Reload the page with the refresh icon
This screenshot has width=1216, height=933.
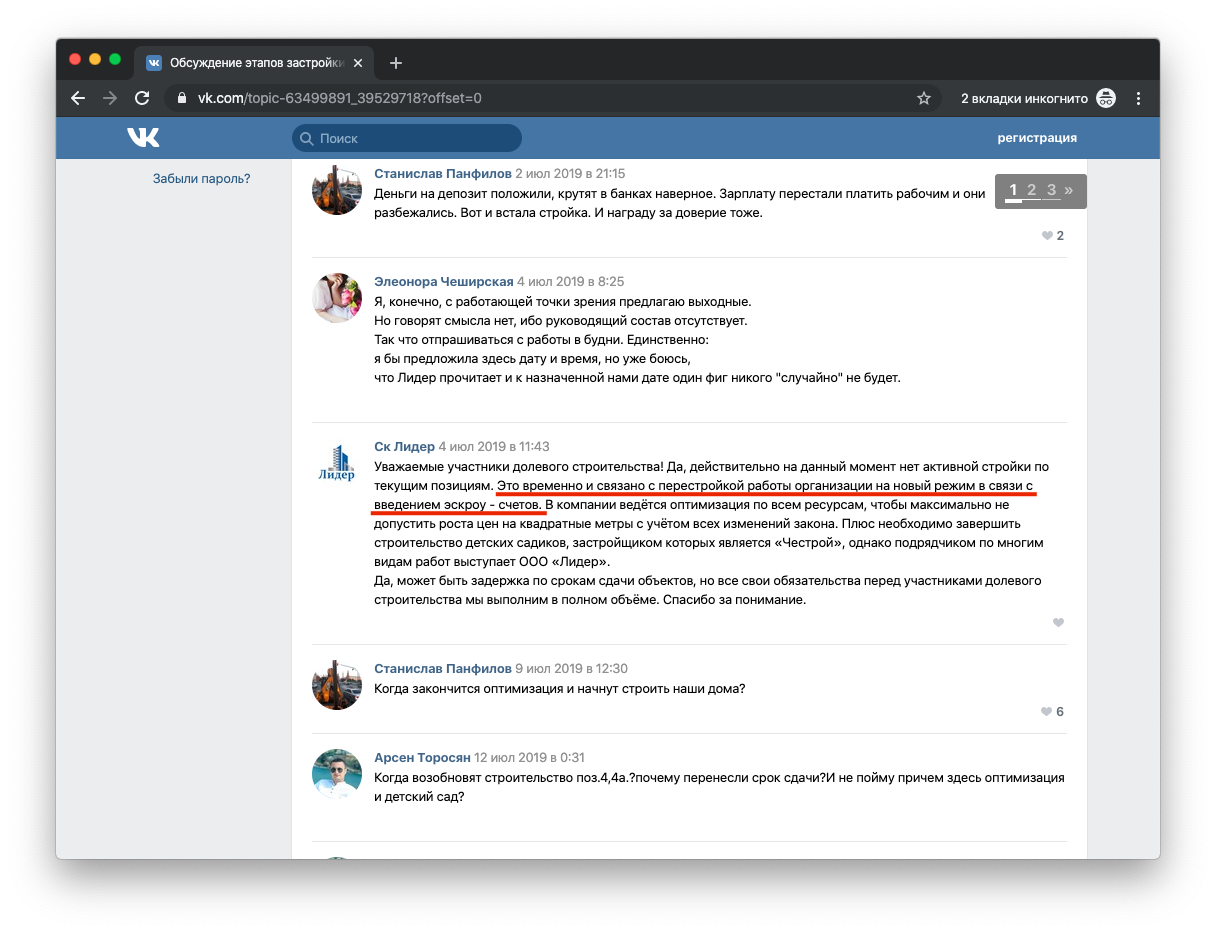(x=142, y=98)
